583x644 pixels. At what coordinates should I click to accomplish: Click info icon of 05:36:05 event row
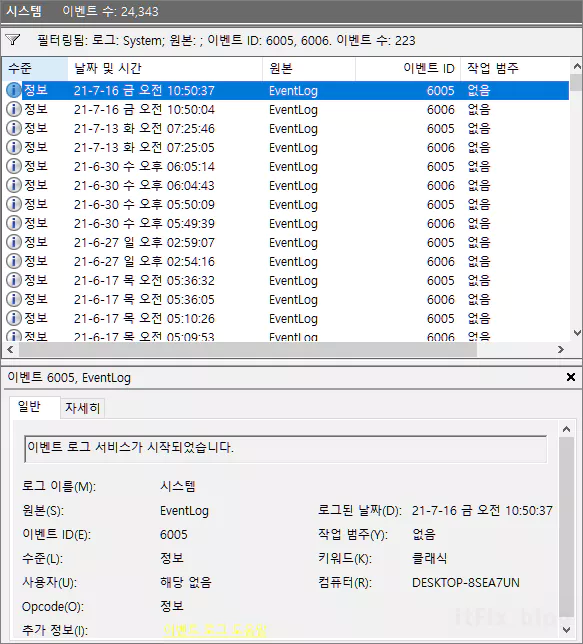click(14, 299)
